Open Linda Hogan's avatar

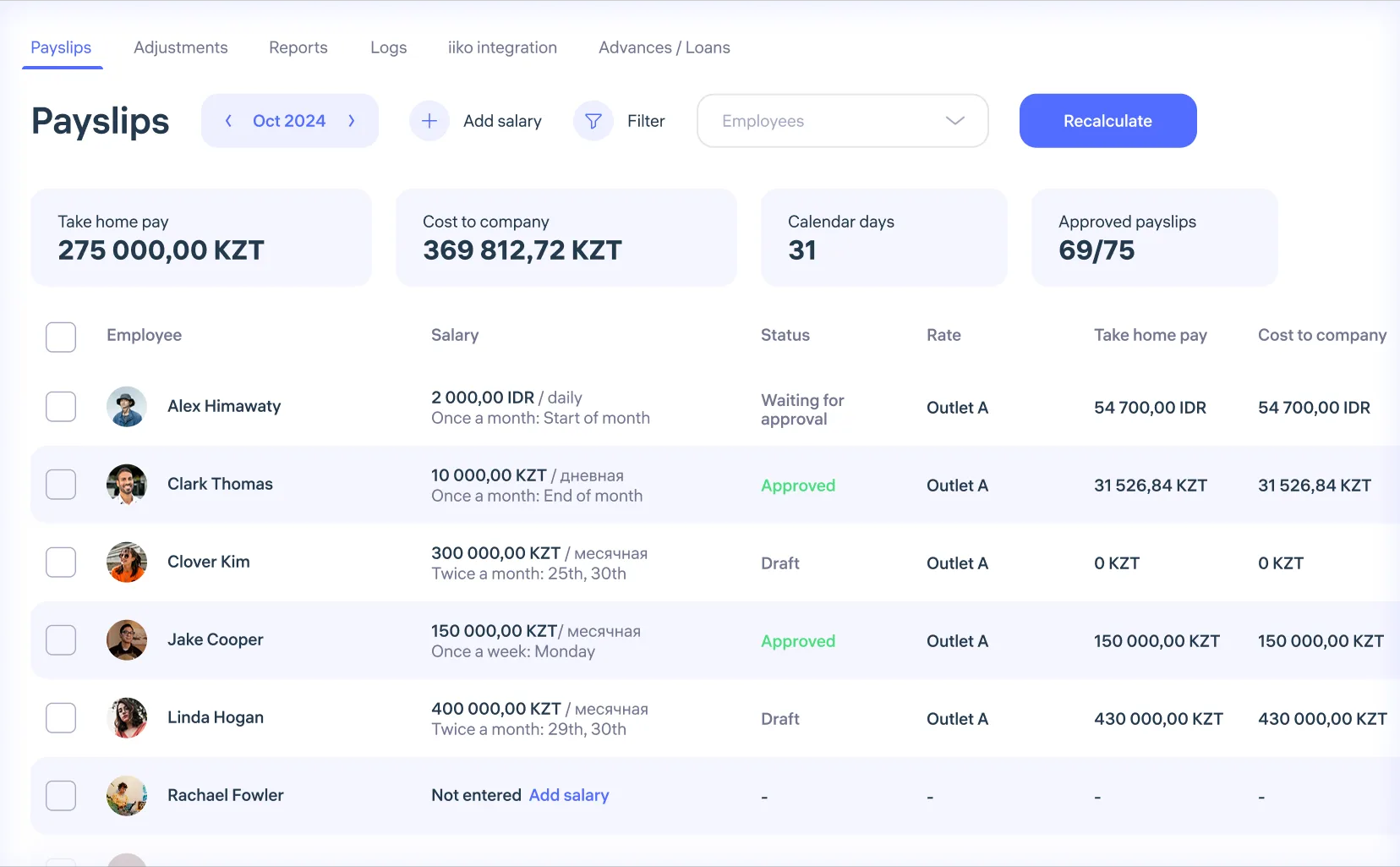tap(127, 718)
